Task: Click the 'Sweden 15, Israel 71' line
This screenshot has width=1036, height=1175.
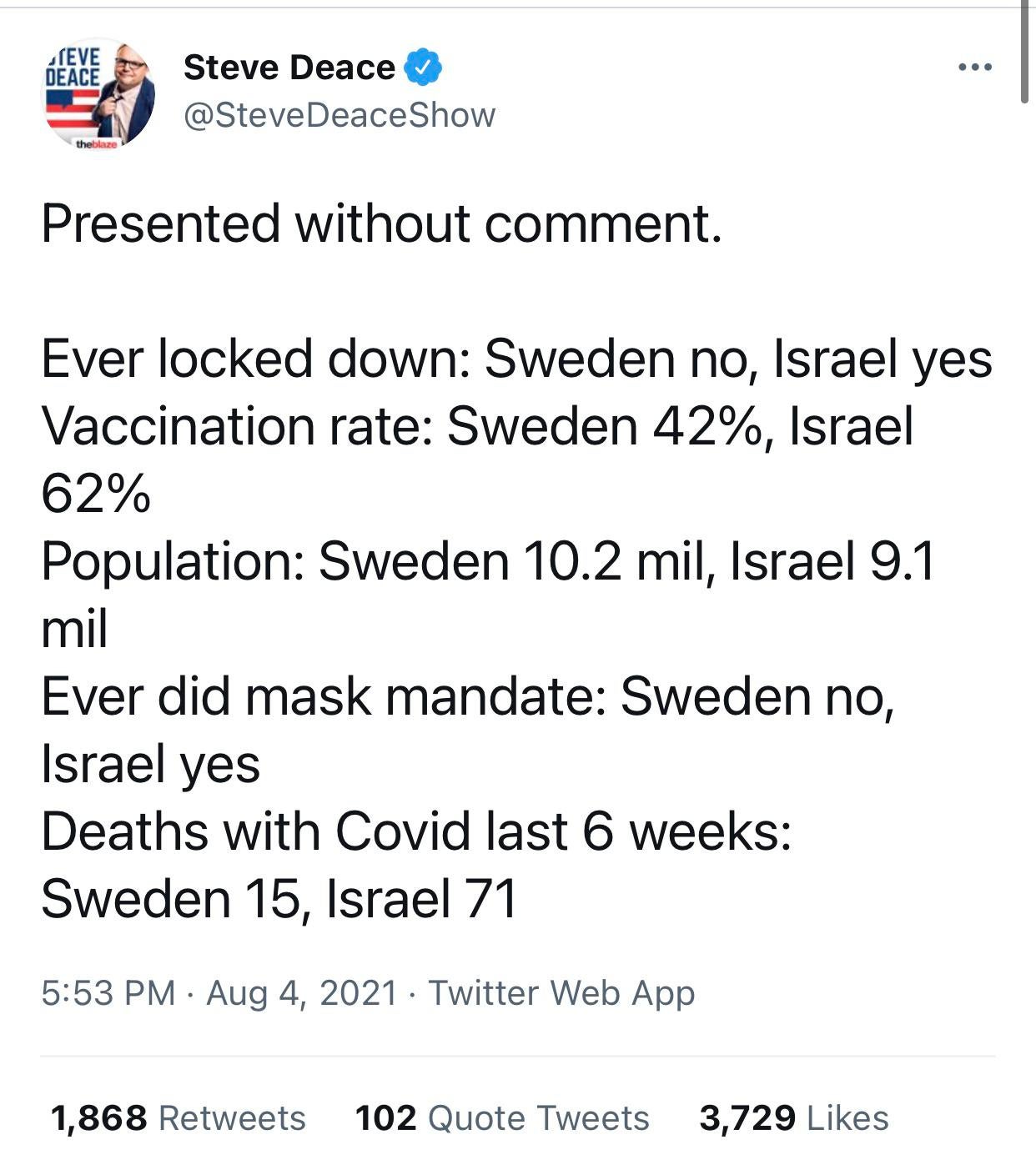Action: point(279,899)
